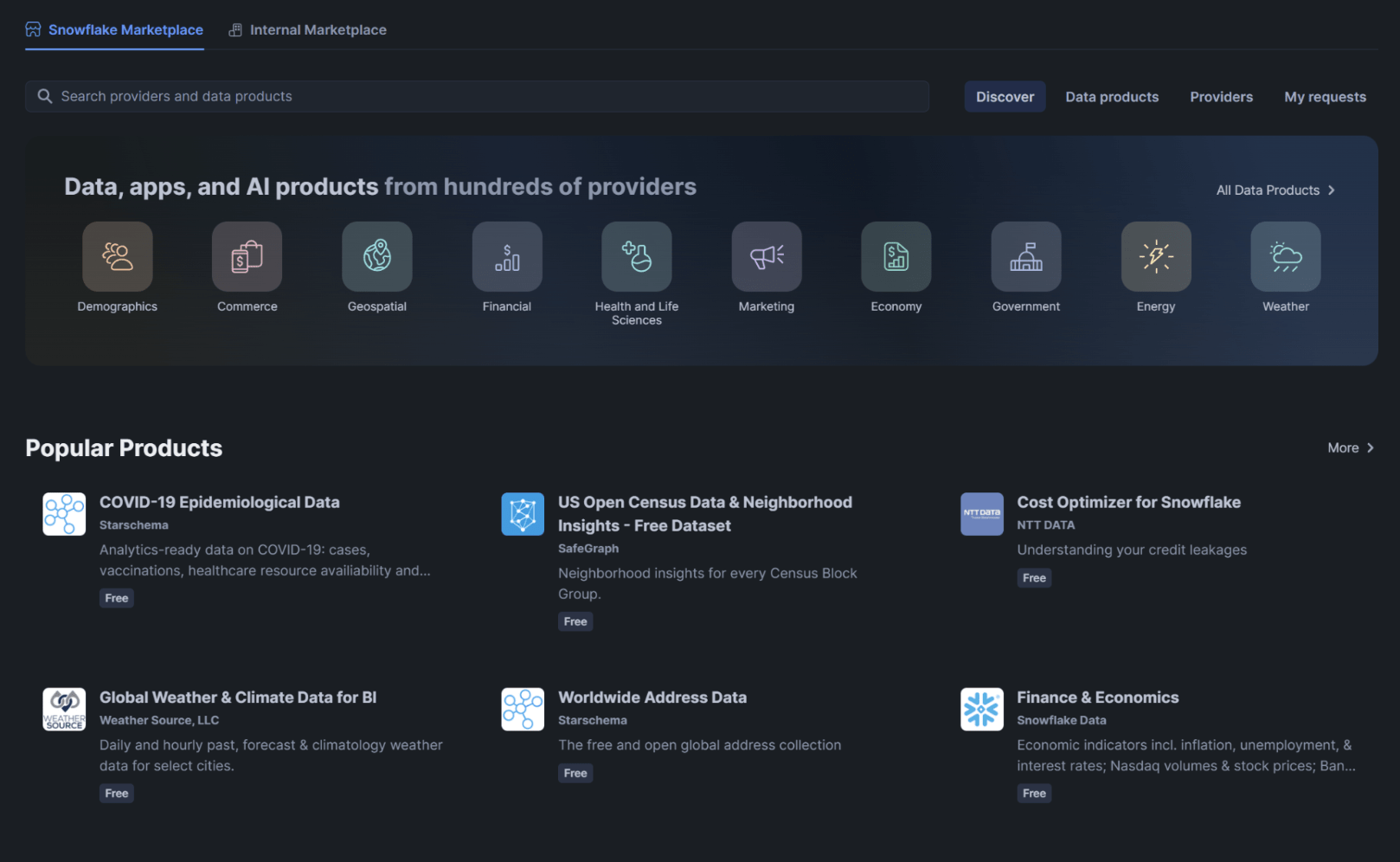Open the Government building icon
The width and height of the screenshot is (1400, 862).
point(1026,256)
